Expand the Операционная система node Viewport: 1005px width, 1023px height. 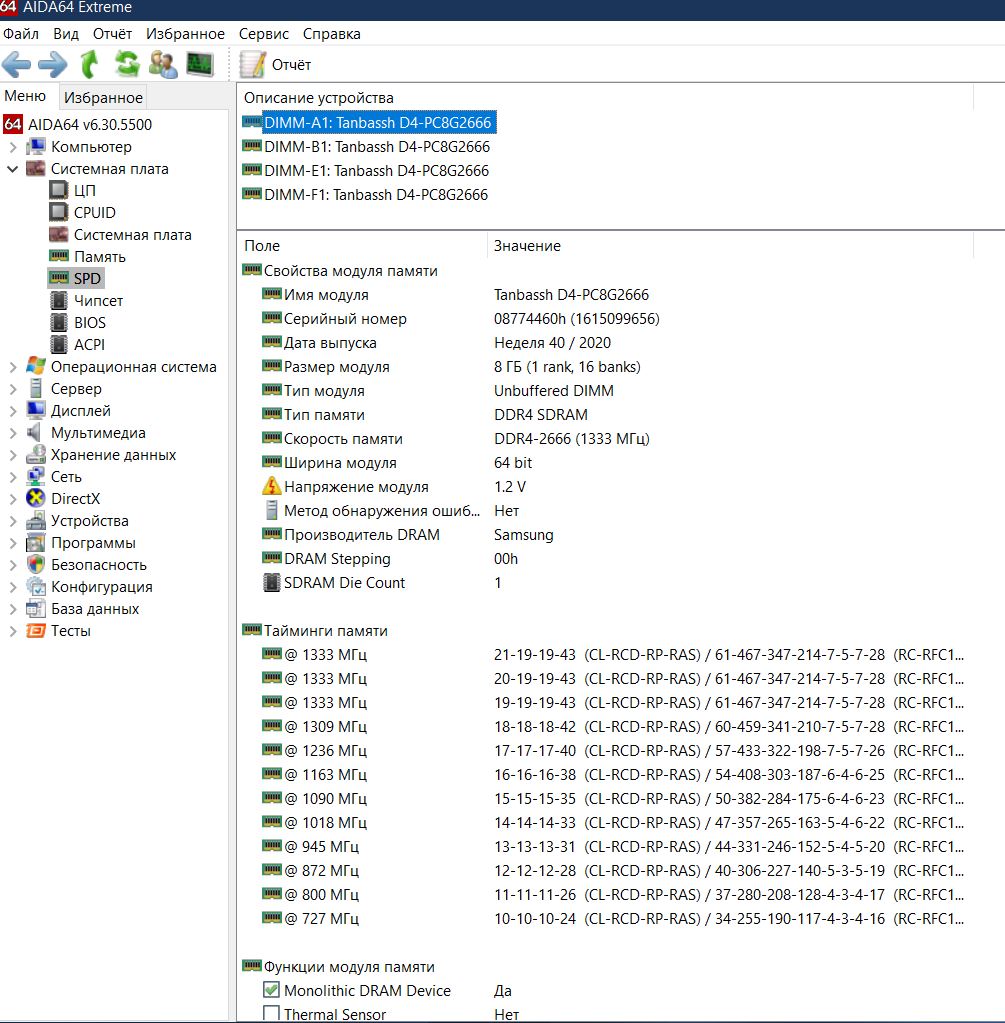[x=12, y=367]
